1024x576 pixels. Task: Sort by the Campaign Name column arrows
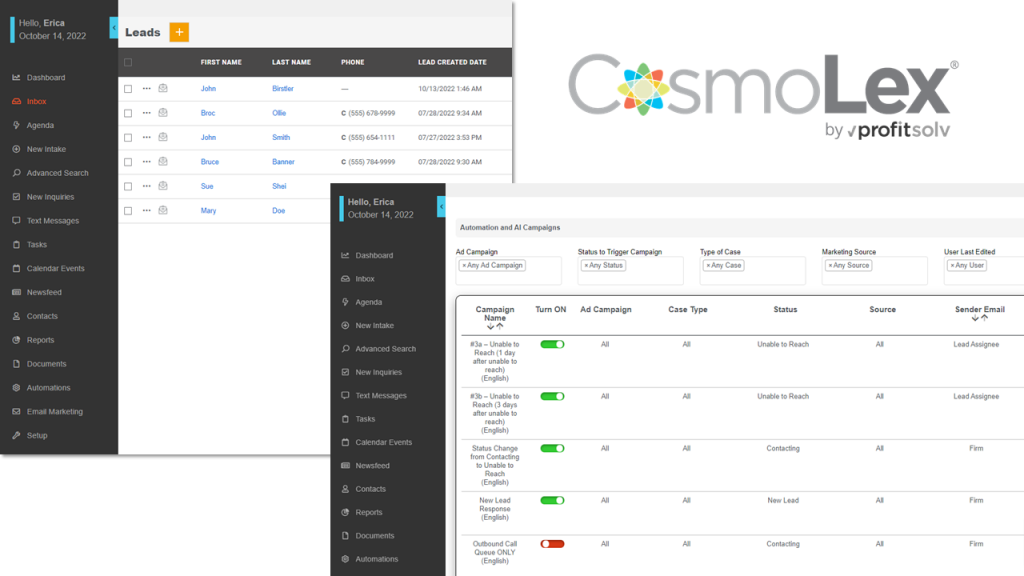coord(494,327)
